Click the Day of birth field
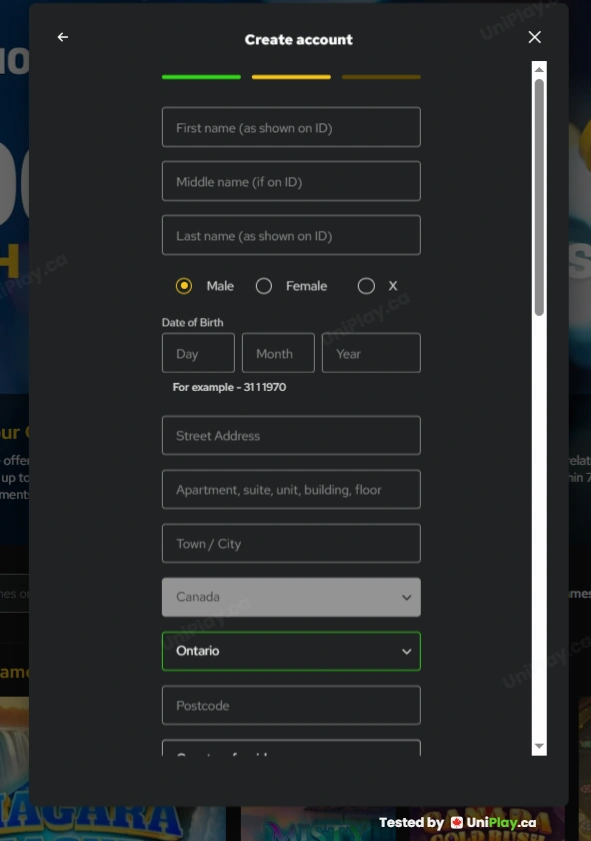This screenshot has width=591, height=841. [198, 353]
